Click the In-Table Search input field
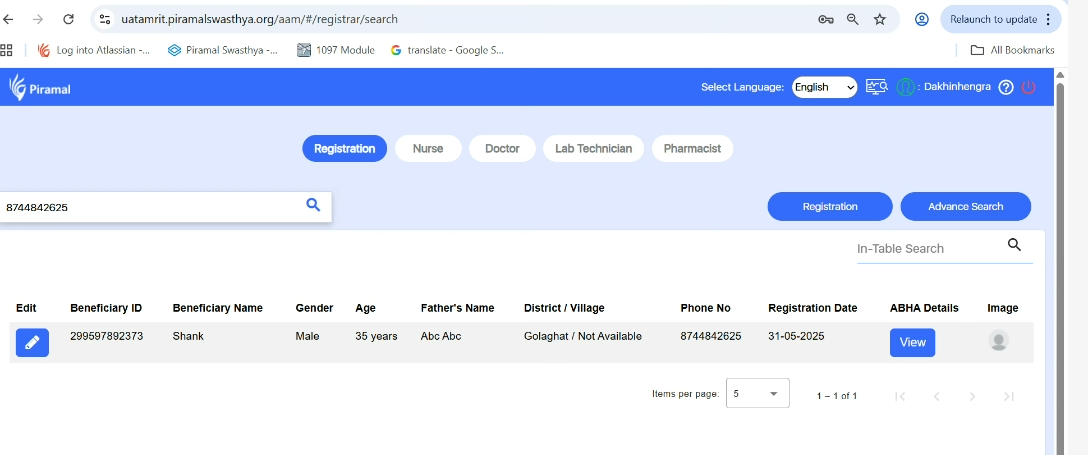 pyautogui.click(x=925, y=248)
